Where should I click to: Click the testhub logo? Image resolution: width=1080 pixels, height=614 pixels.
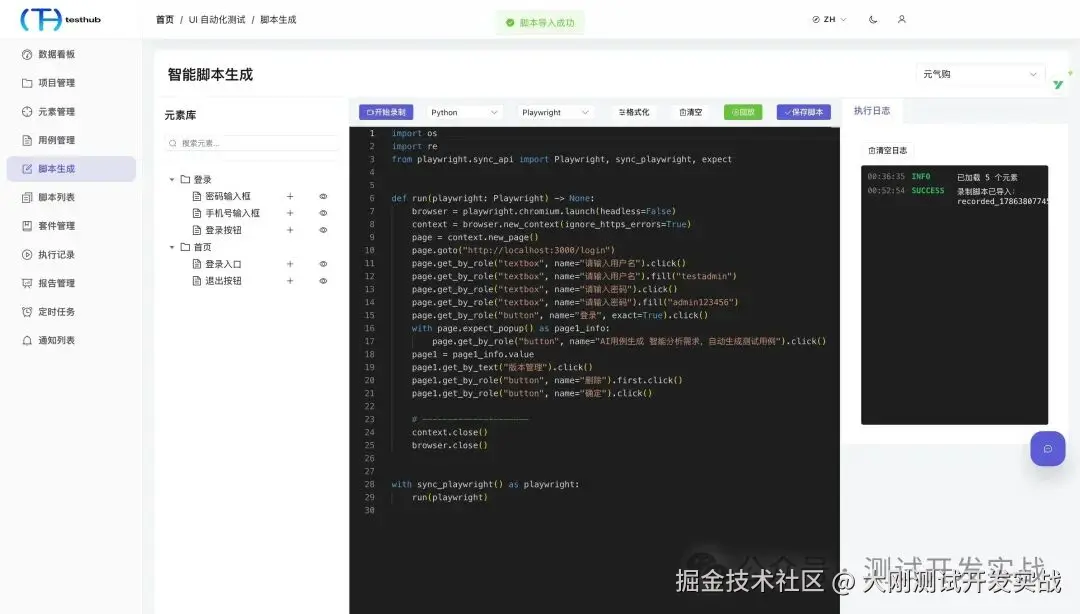coord(61,19)
